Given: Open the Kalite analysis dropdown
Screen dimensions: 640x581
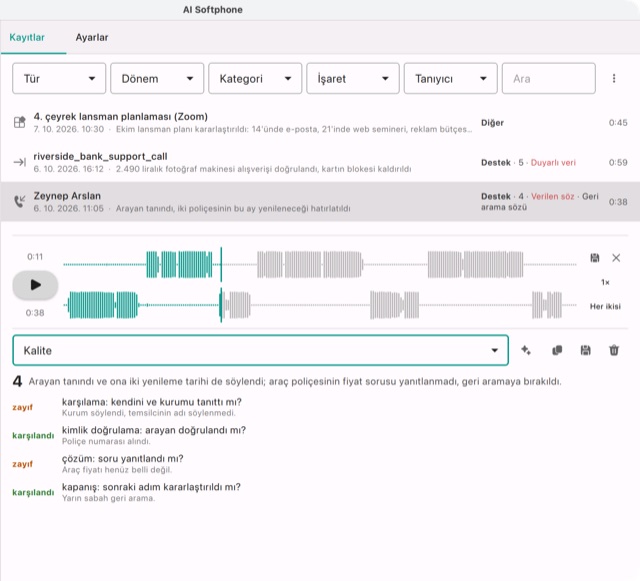Looking at the screenshot, I should click(x=260, y=350).
